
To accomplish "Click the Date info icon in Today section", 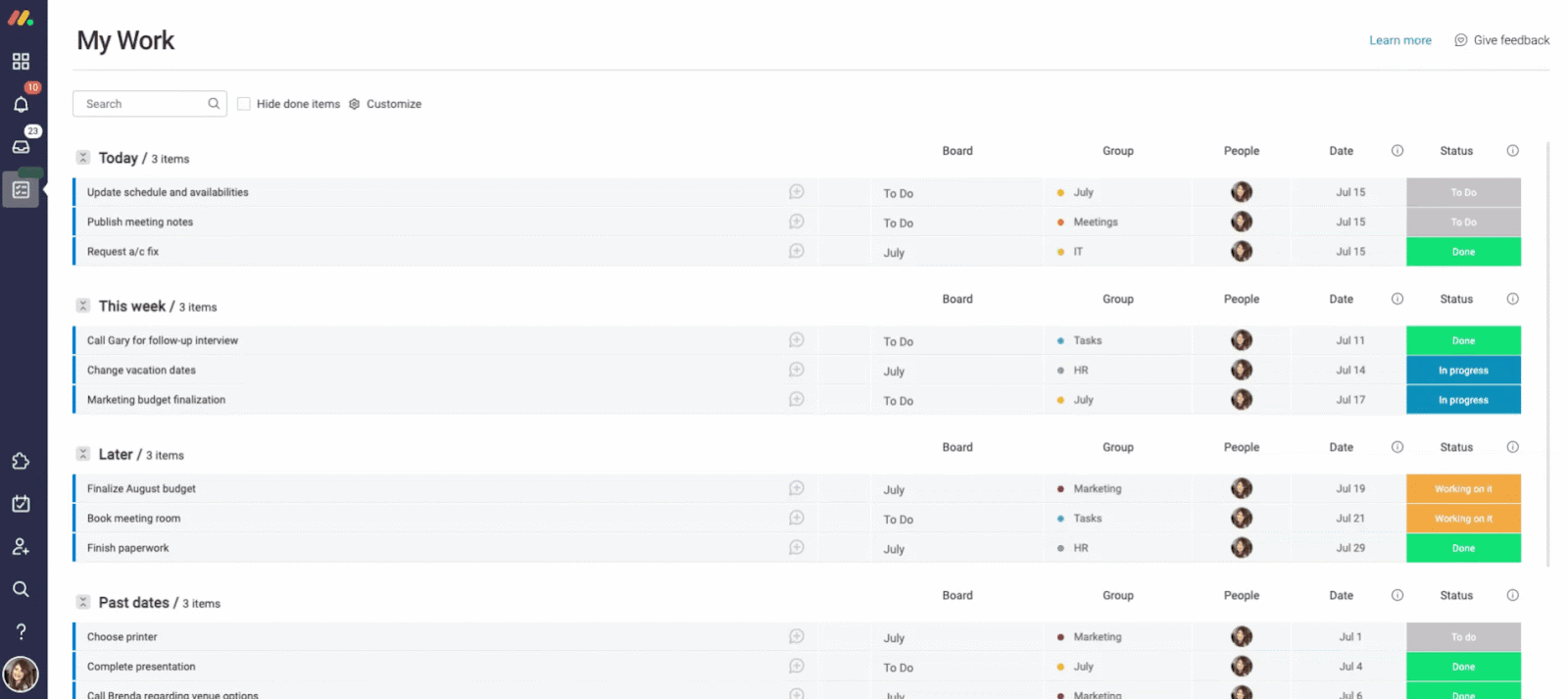I will click(x=1397, y=151).
